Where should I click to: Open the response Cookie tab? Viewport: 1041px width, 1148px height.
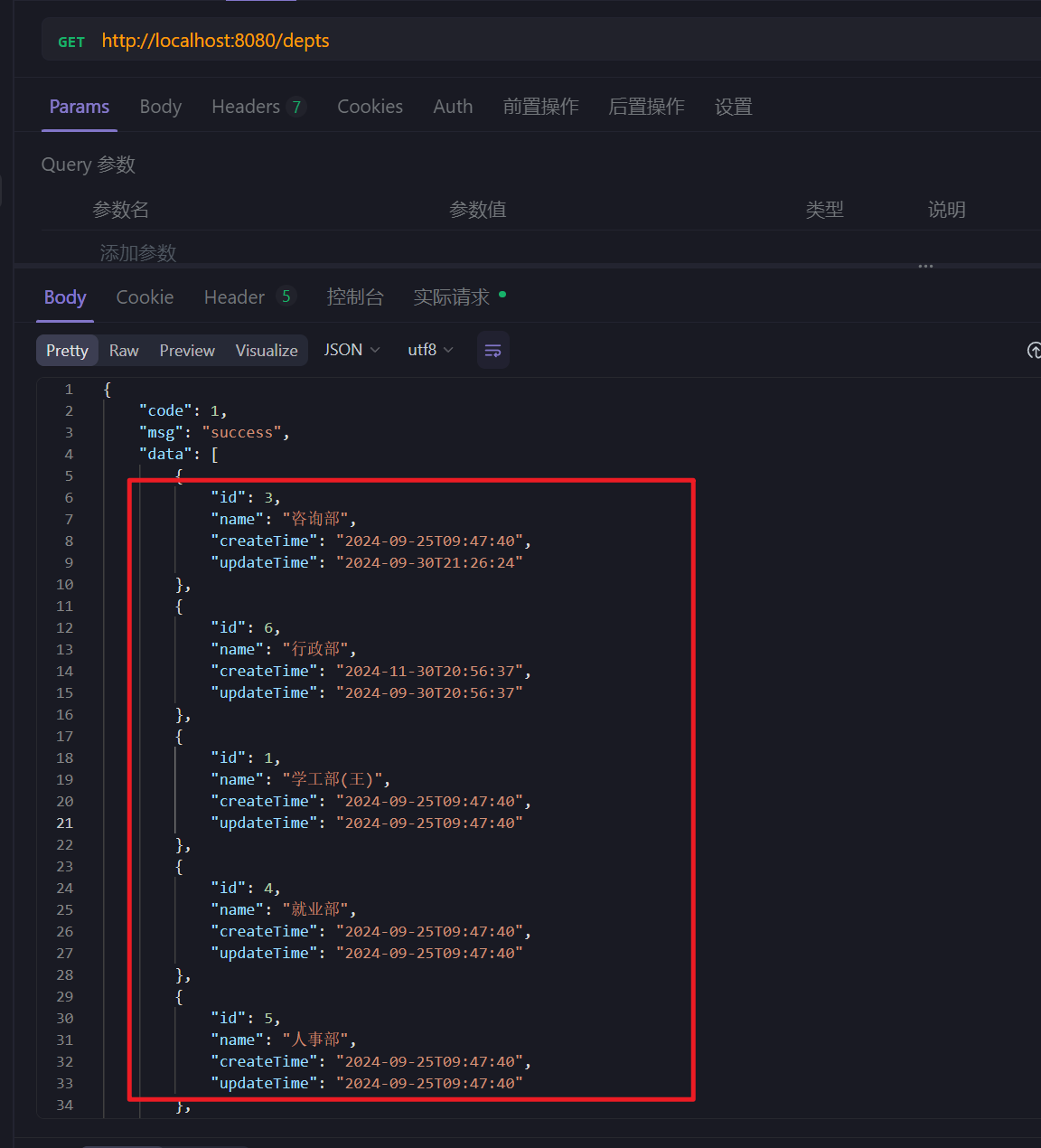coord(145,297)
